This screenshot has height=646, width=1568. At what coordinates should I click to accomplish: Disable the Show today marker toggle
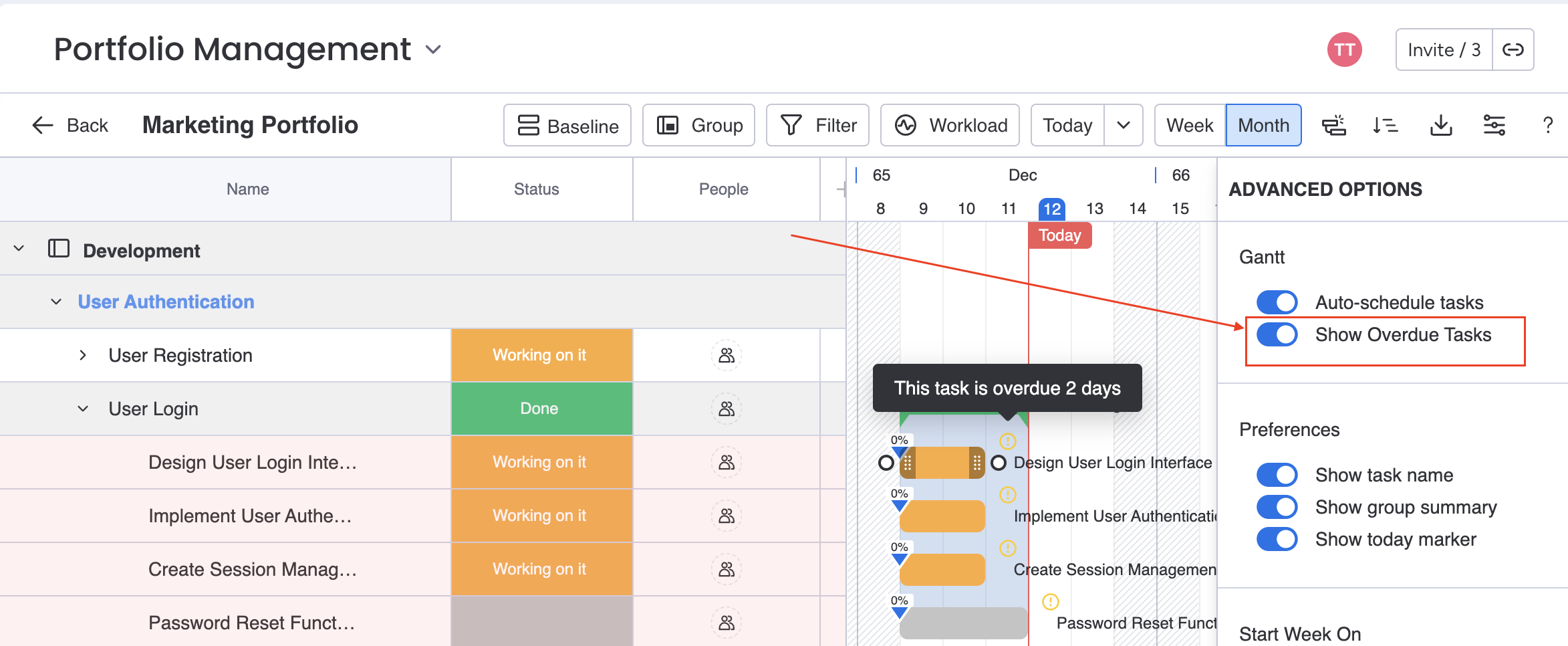[x=1277, y=539]
